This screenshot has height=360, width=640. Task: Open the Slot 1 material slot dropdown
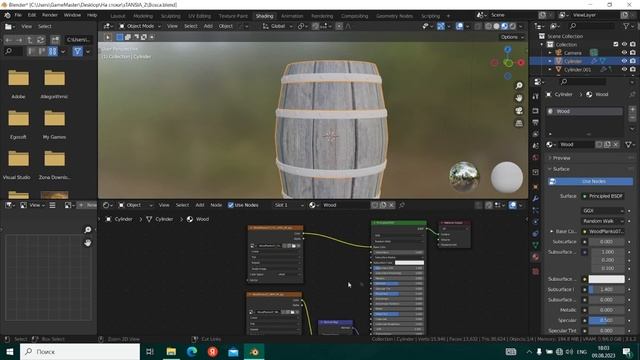point(289,205)
